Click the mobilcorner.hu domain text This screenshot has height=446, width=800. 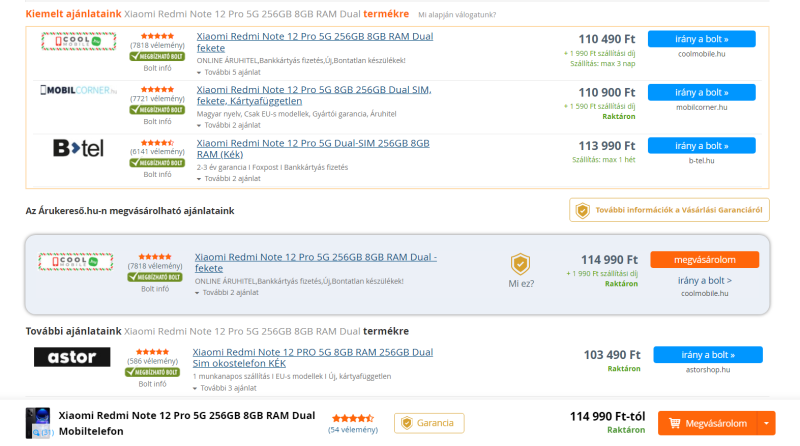click(702, 107)
